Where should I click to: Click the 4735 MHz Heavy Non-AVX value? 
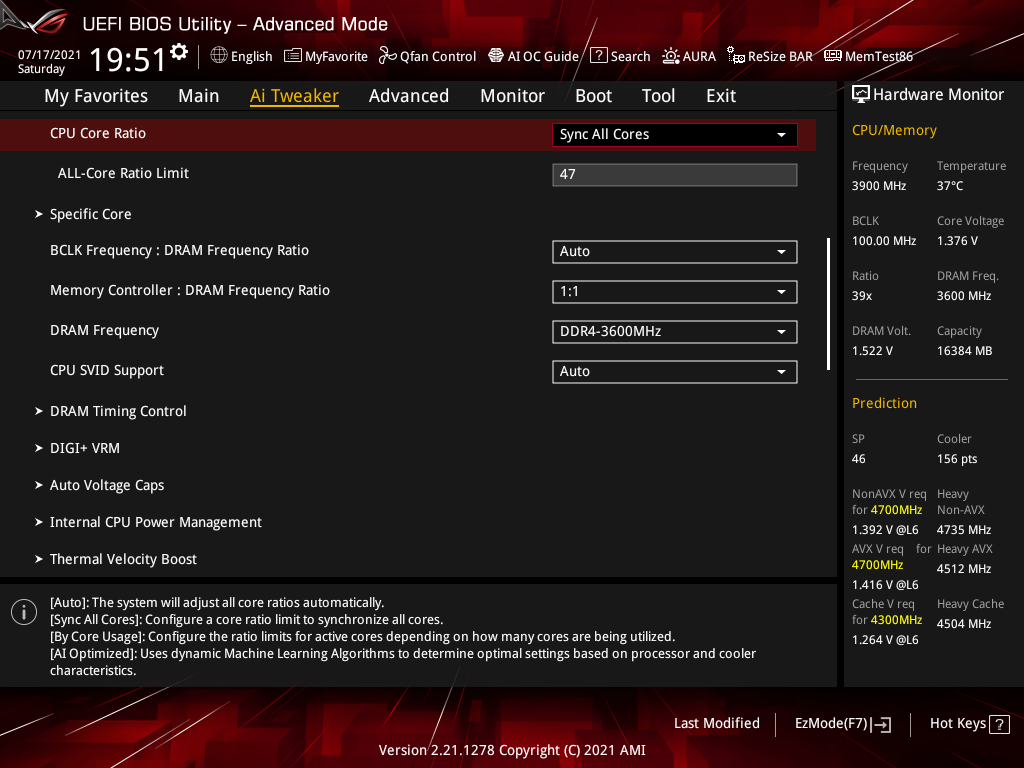[964, 530]
